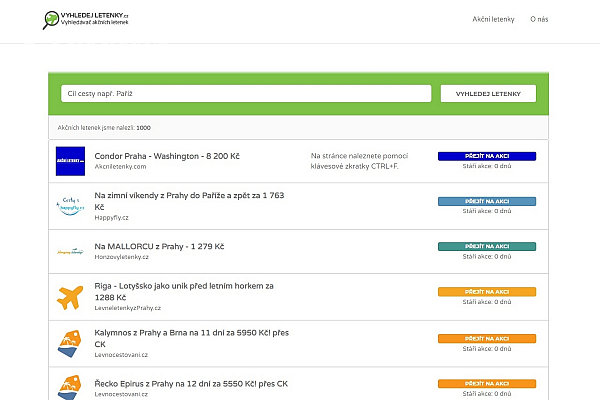Click the orange airplane icon for Riga
600x400 pixels.
70,297
